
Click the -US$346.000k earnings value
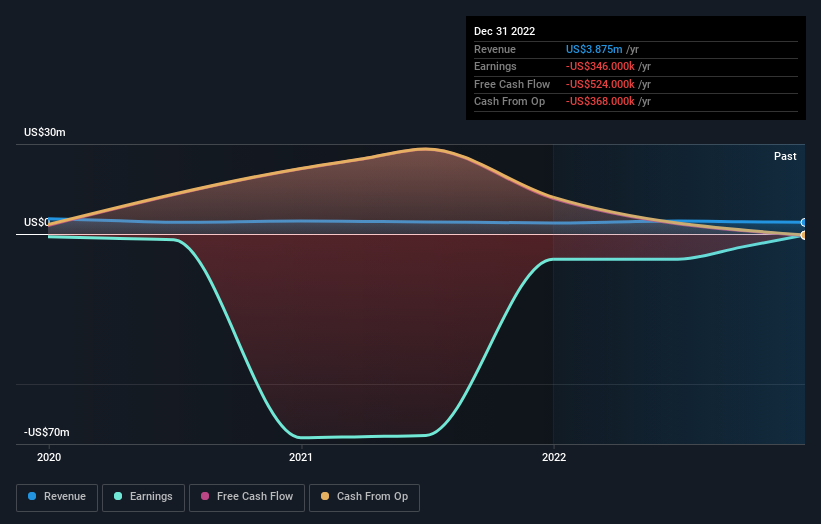pos(600,66)
